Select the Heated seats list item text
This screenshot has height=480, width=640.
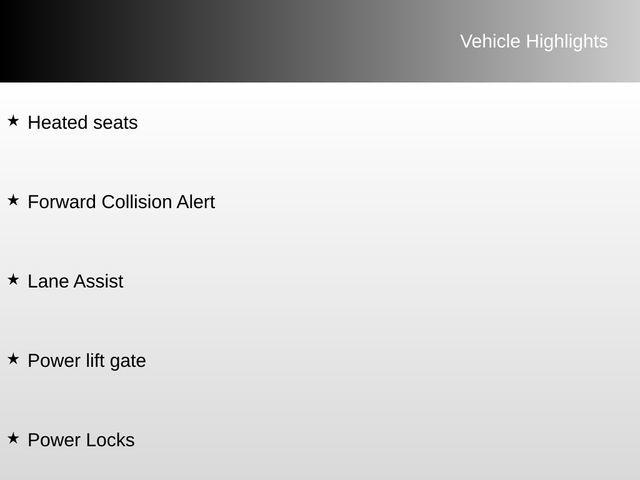click(x=82, y=123)
